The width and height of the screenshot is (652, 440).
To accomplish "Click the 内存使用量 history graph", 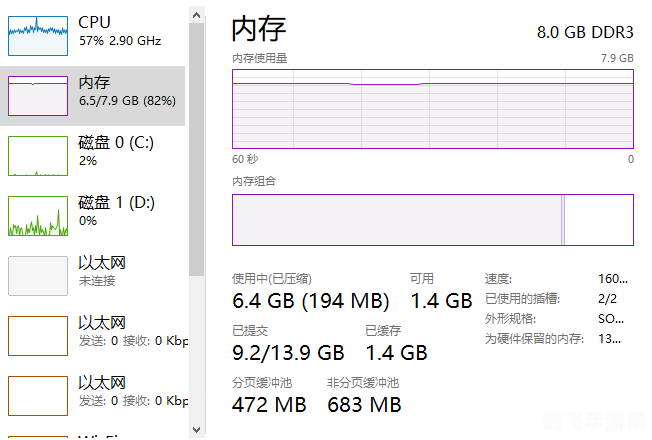I will tap(432, 109).
